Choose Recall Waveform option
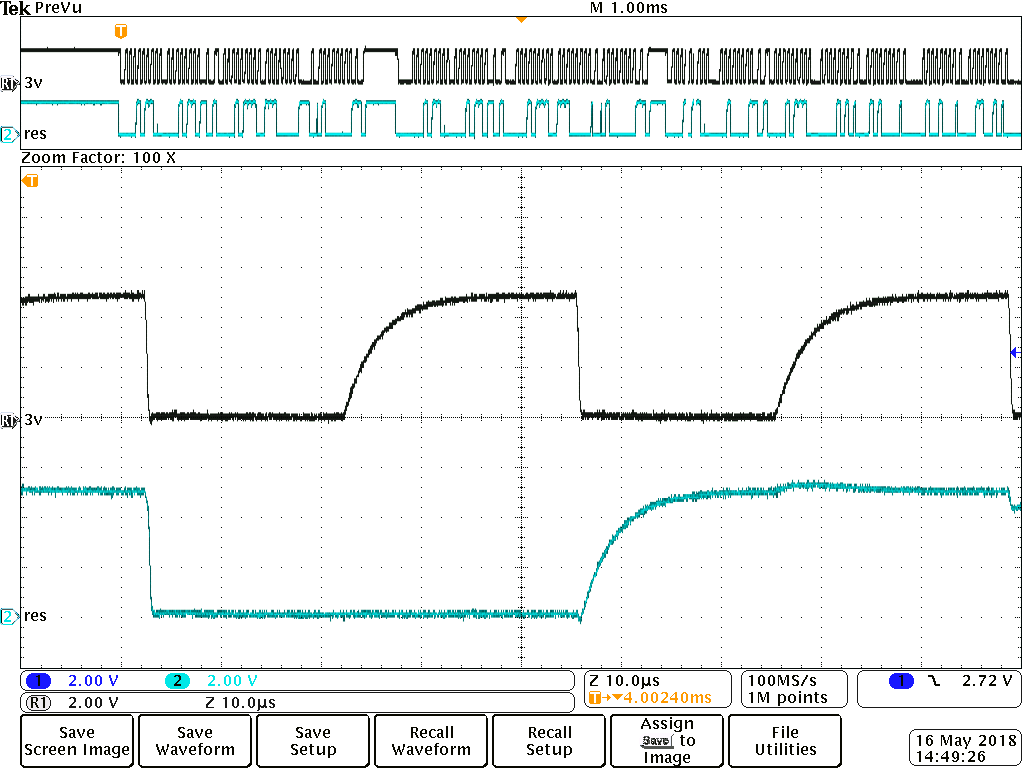1024x768 pixels. coord(431,741)
